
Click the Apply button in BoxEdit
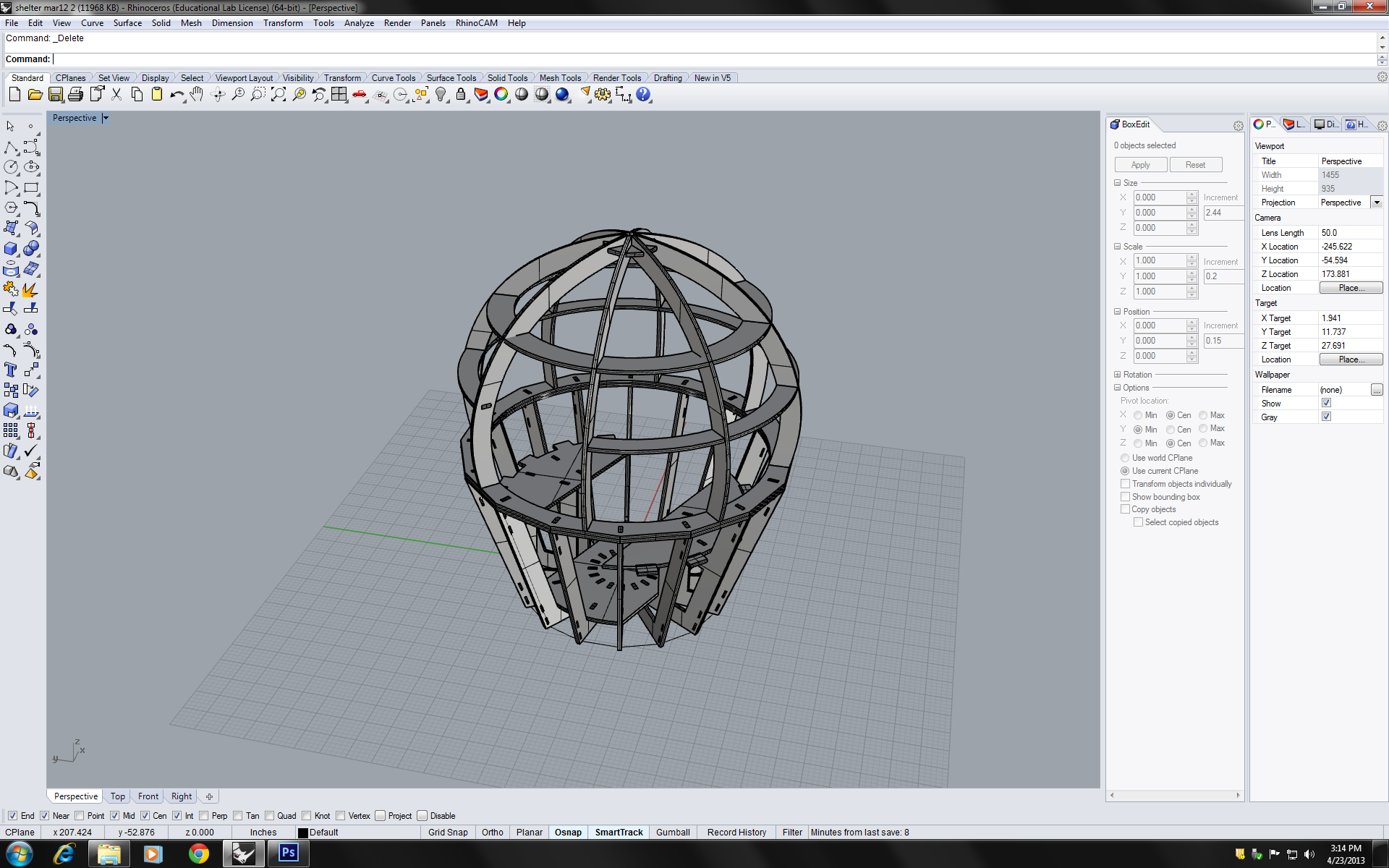pyautogui.click(x=1141, y=165)
